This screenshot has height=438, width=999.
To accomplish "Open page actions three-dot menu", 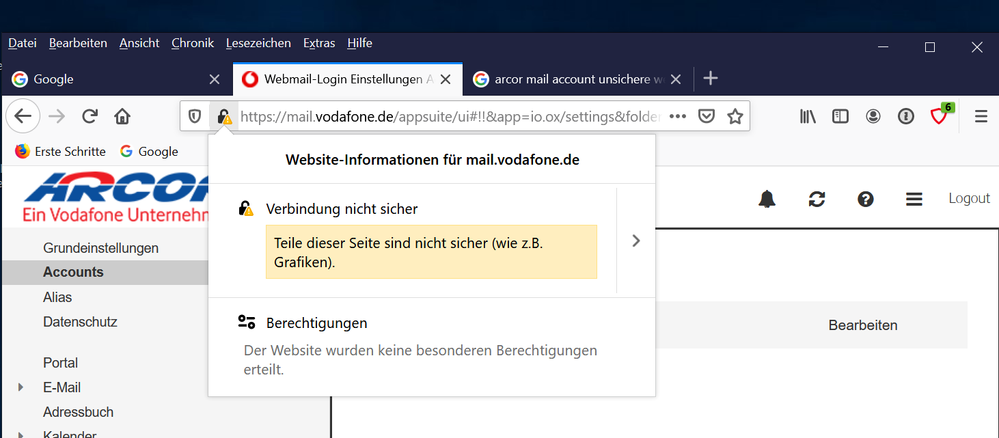I will click(677, 117).
